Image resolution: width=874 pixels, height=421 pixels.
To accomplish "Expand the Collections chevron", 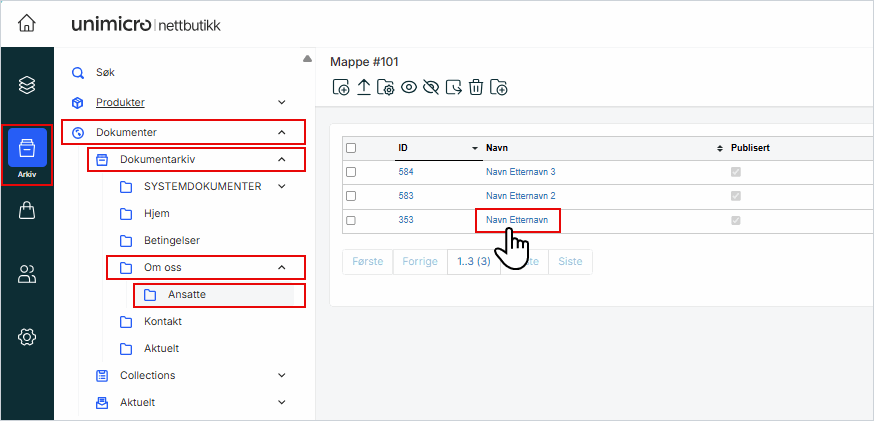I will 282,376.
